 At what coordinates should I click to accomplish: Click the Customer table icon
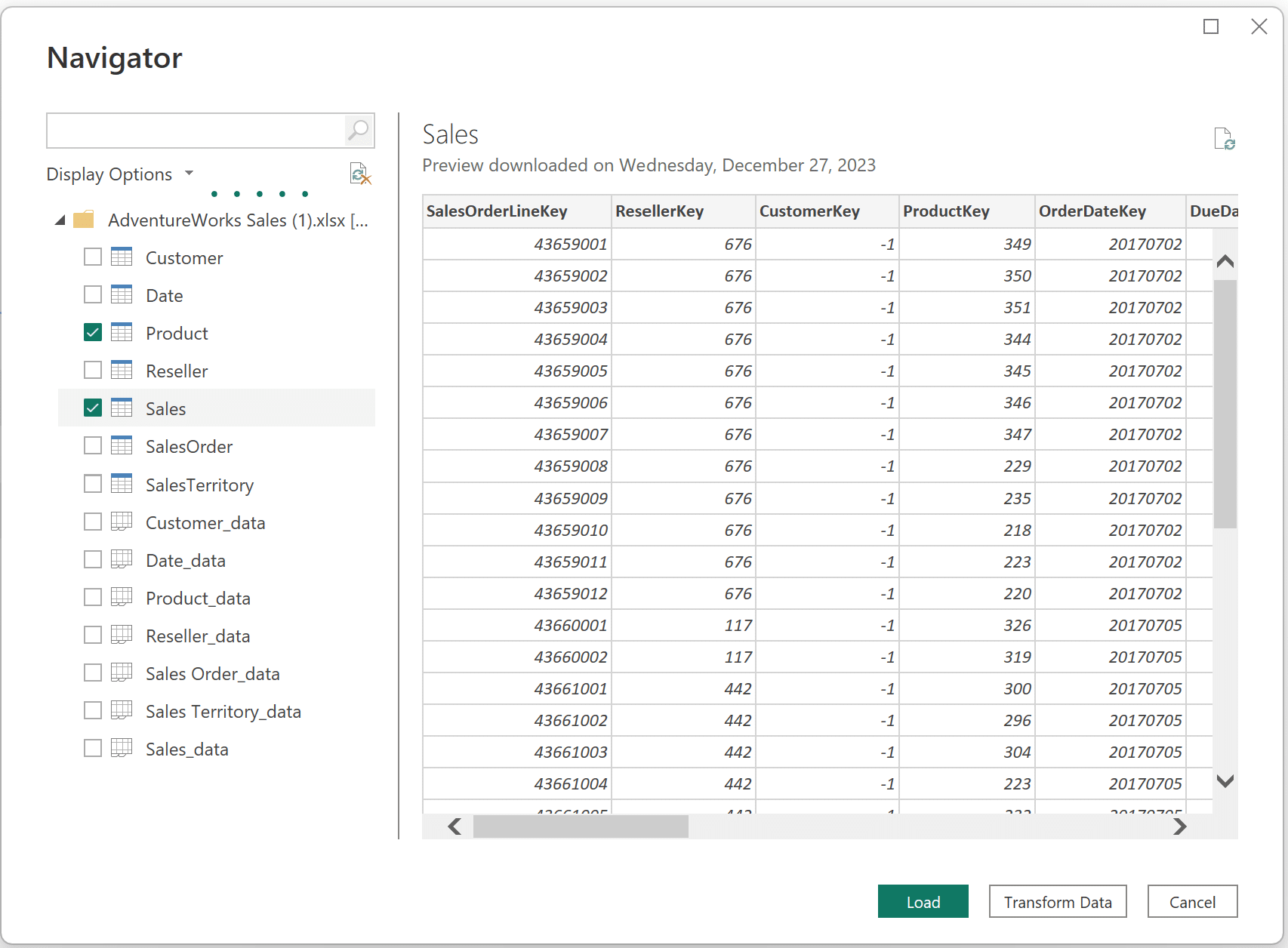coord(122,257)
